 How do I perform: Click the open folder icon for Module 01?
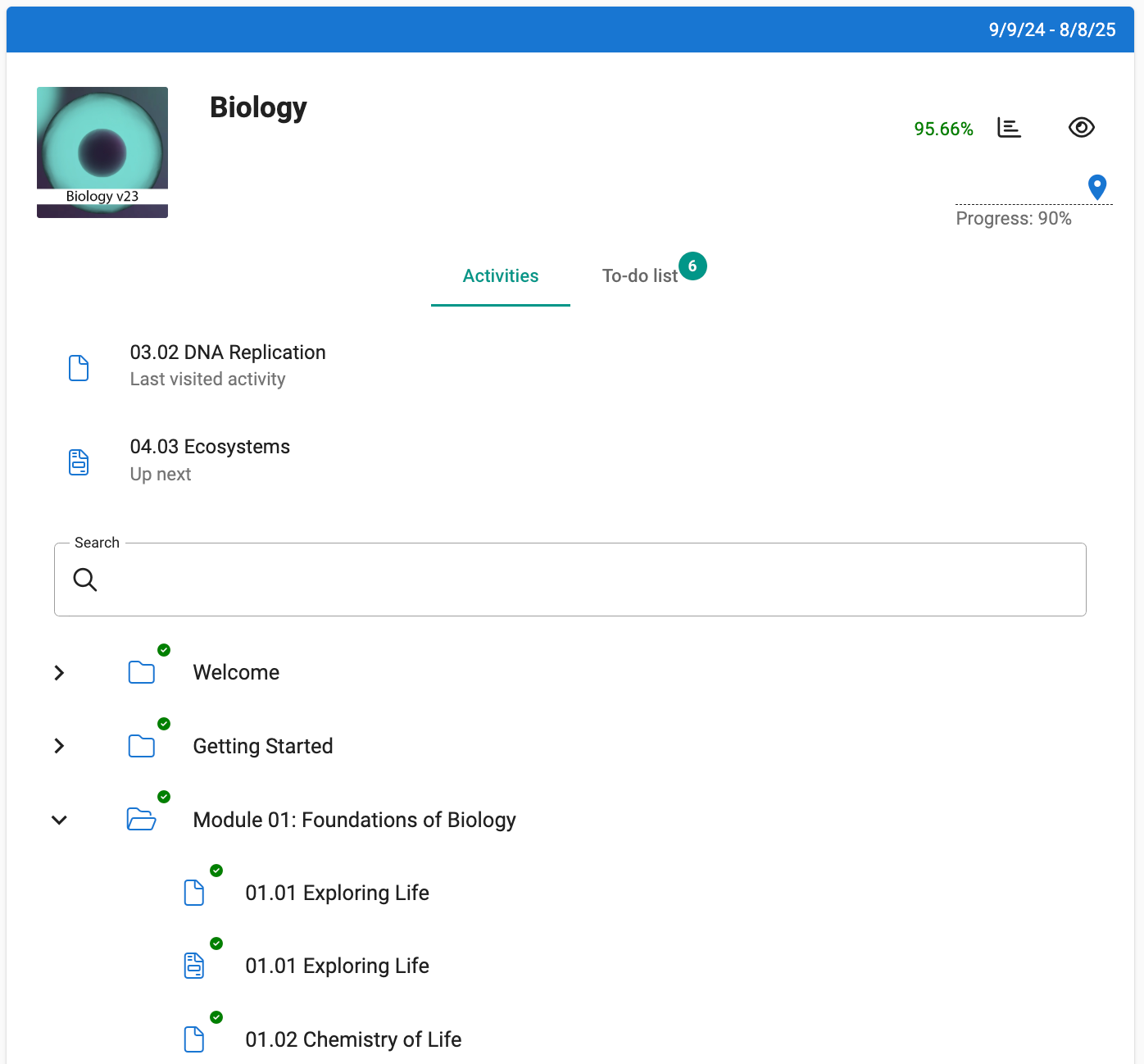pos(142,820)
